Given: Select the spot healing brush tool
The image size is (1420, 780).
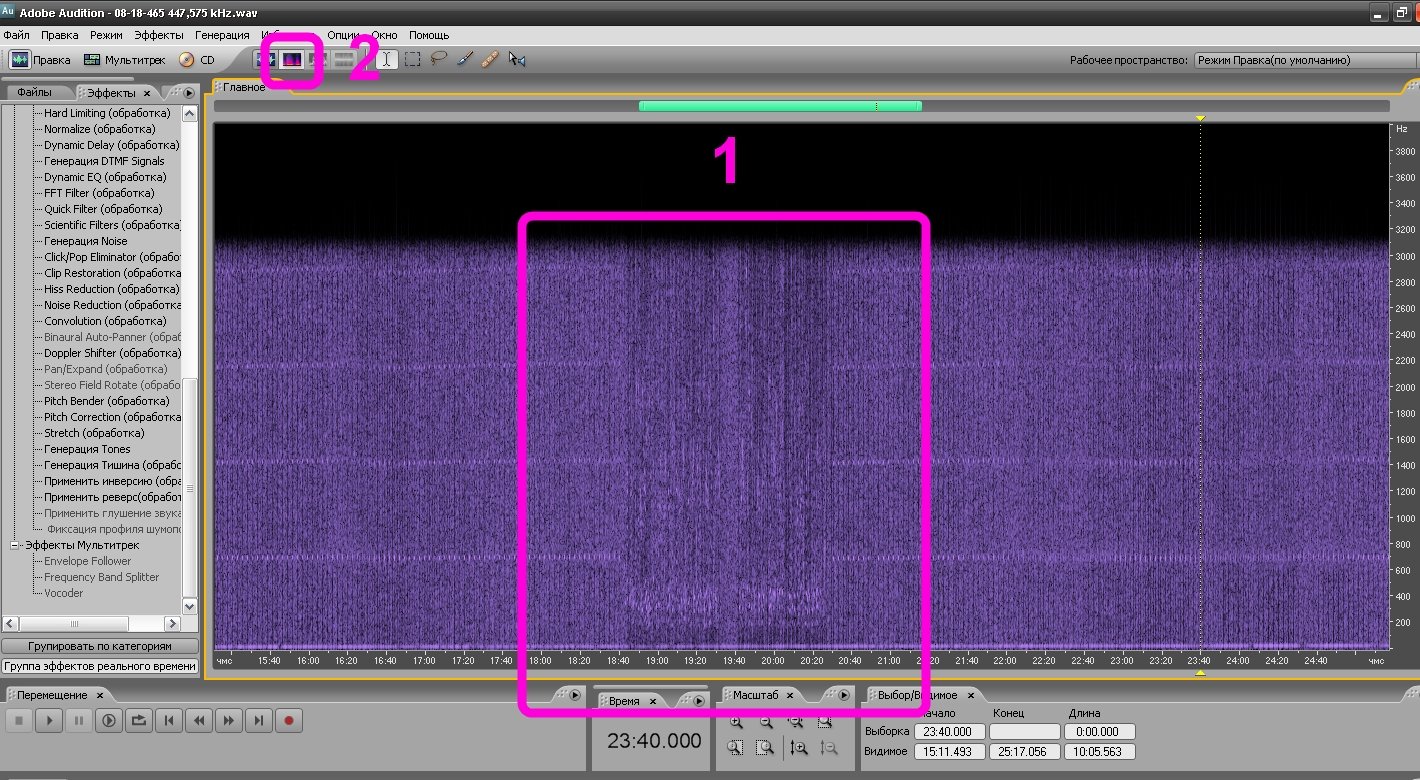Looking at the screenshot, I should [490, 60].
